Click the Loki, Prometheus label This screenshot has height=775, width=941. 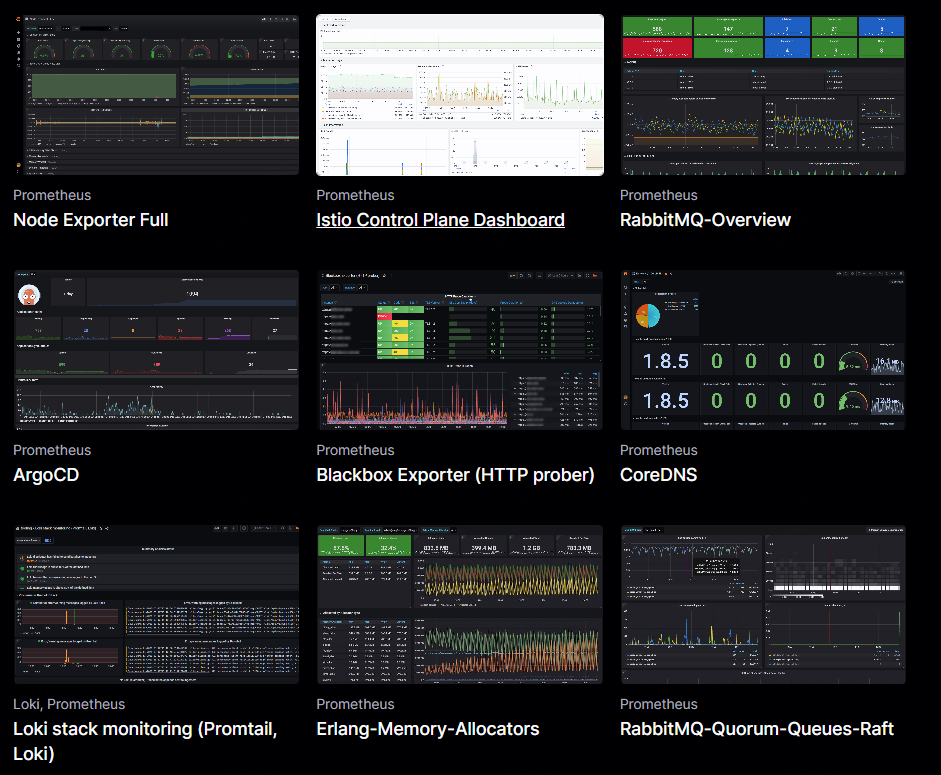tap(69, 704)
